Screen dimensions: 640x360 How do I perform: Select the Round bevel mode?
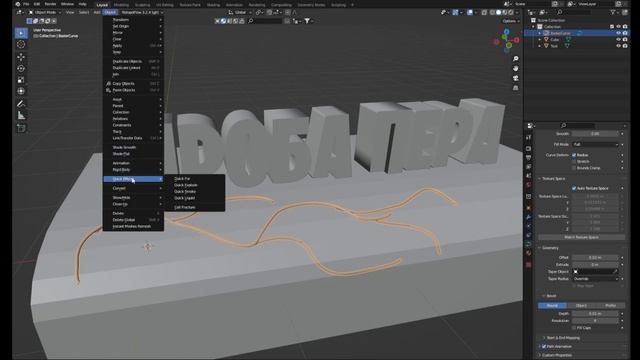(552, 306)
